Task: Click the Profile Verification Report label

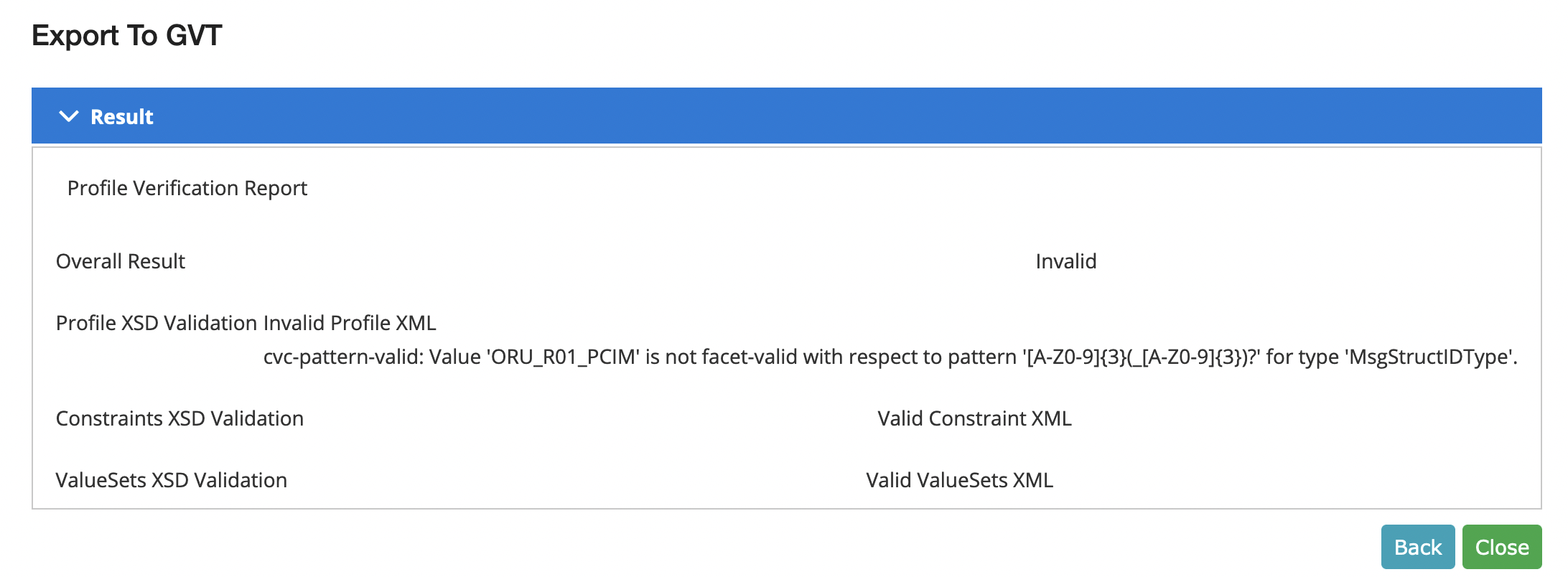Action: (x=187, y=187)
